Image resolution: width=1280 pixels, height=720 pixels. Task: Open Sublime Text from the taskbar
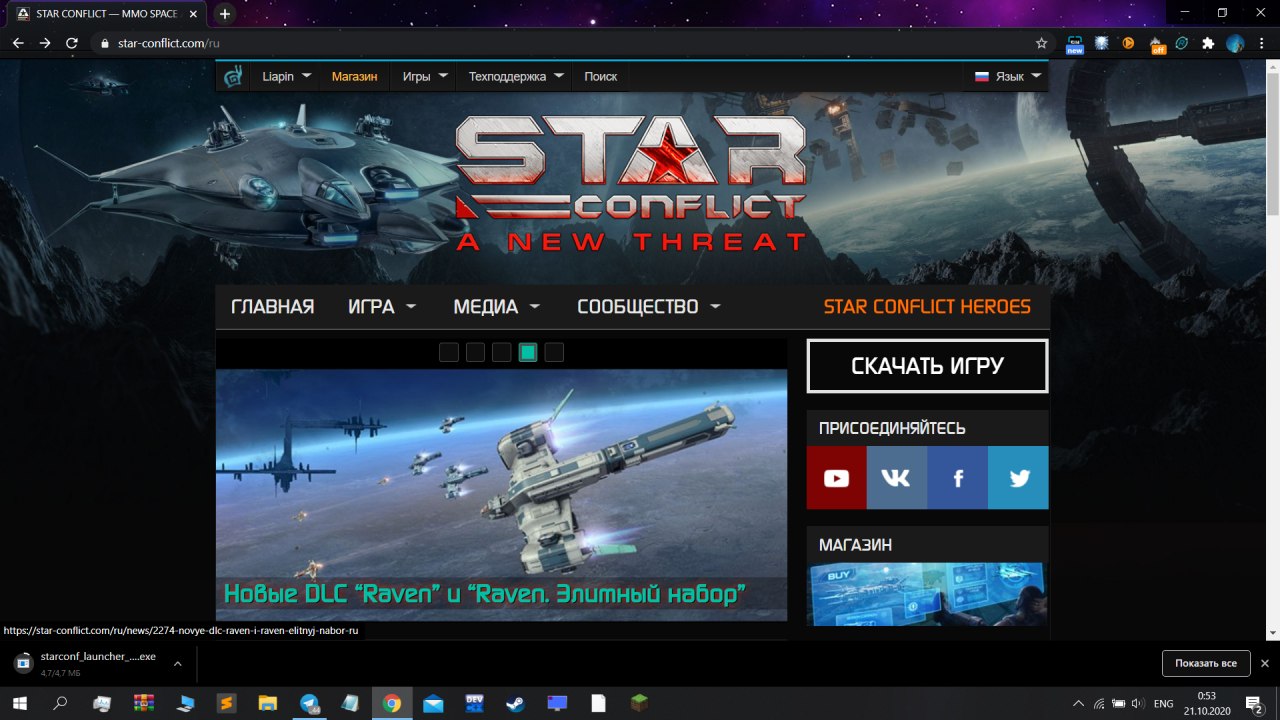coord(226,703)
